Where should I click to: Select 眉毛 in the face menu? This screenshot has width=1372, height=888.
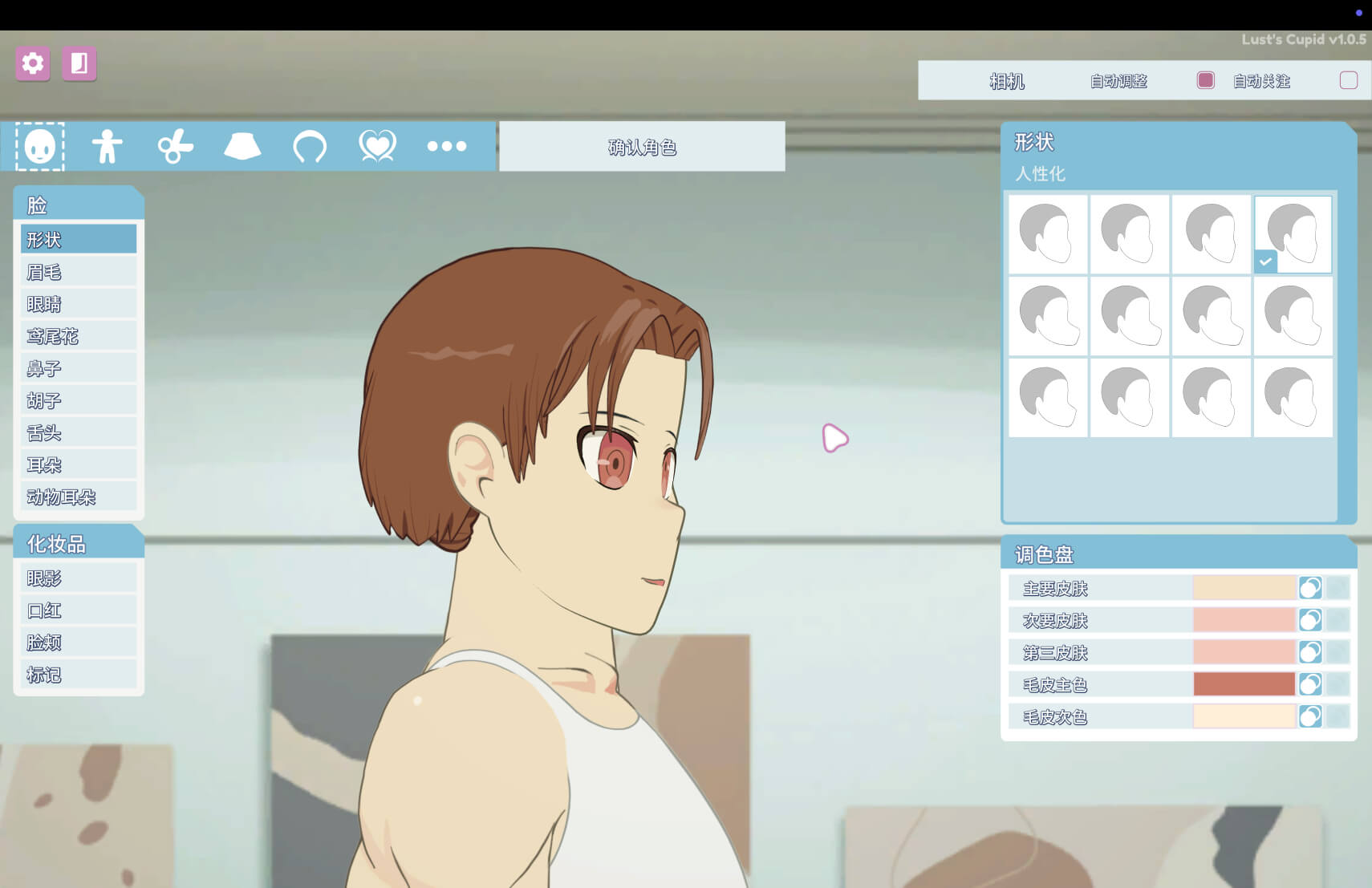78,272
